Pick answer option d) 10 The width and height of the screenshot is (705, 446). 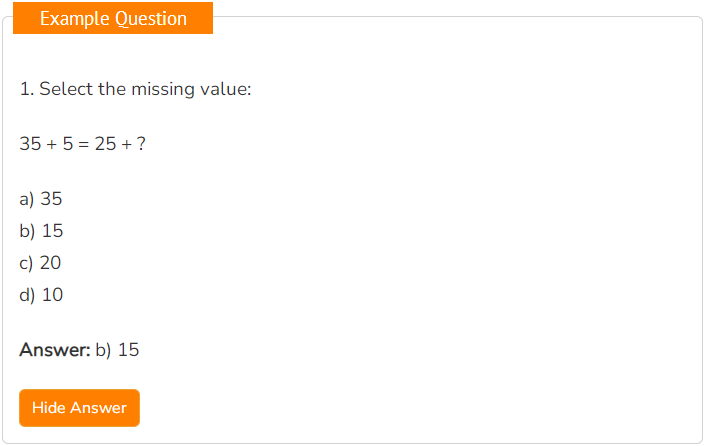coord(41,294)
